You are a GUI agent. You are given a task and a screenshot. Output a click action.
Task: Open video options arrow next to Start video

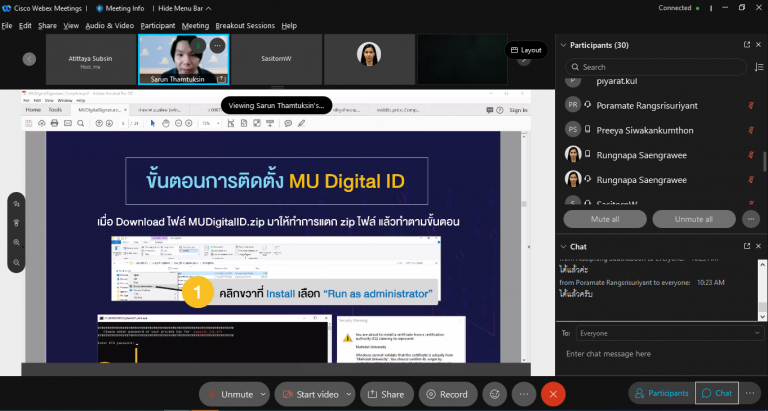click(x=349, y=394)
